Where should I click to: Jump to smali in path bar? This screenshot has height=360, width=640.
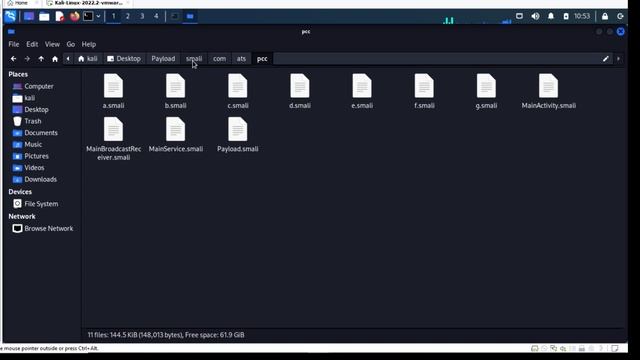[x=194, y=59]
